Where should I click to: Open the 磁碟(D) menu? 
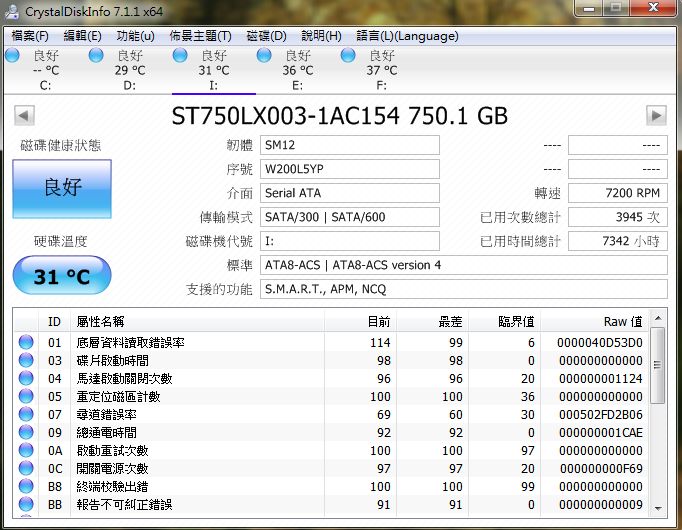[x=266, y=36]
